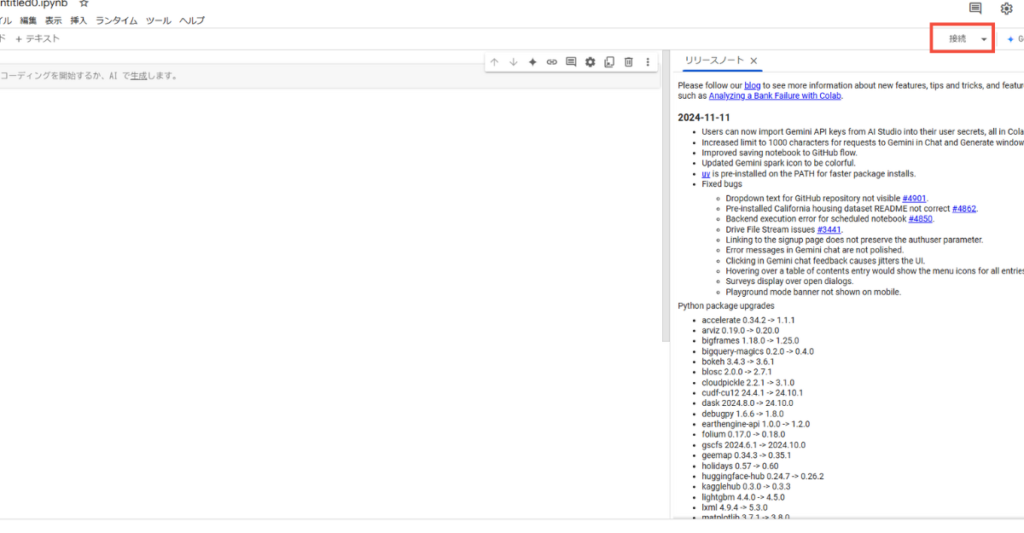Open the 挿入 menu
The height and width of the screenshot is (533, 1024).
pyautogui.click(x=78, y=20)
